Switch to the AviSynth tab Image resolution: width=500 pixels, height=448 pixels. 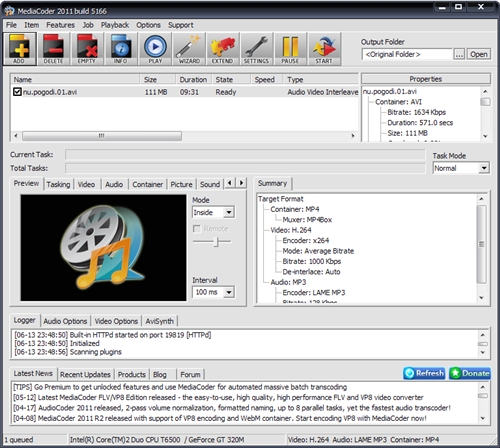click(x=160, y=321)
